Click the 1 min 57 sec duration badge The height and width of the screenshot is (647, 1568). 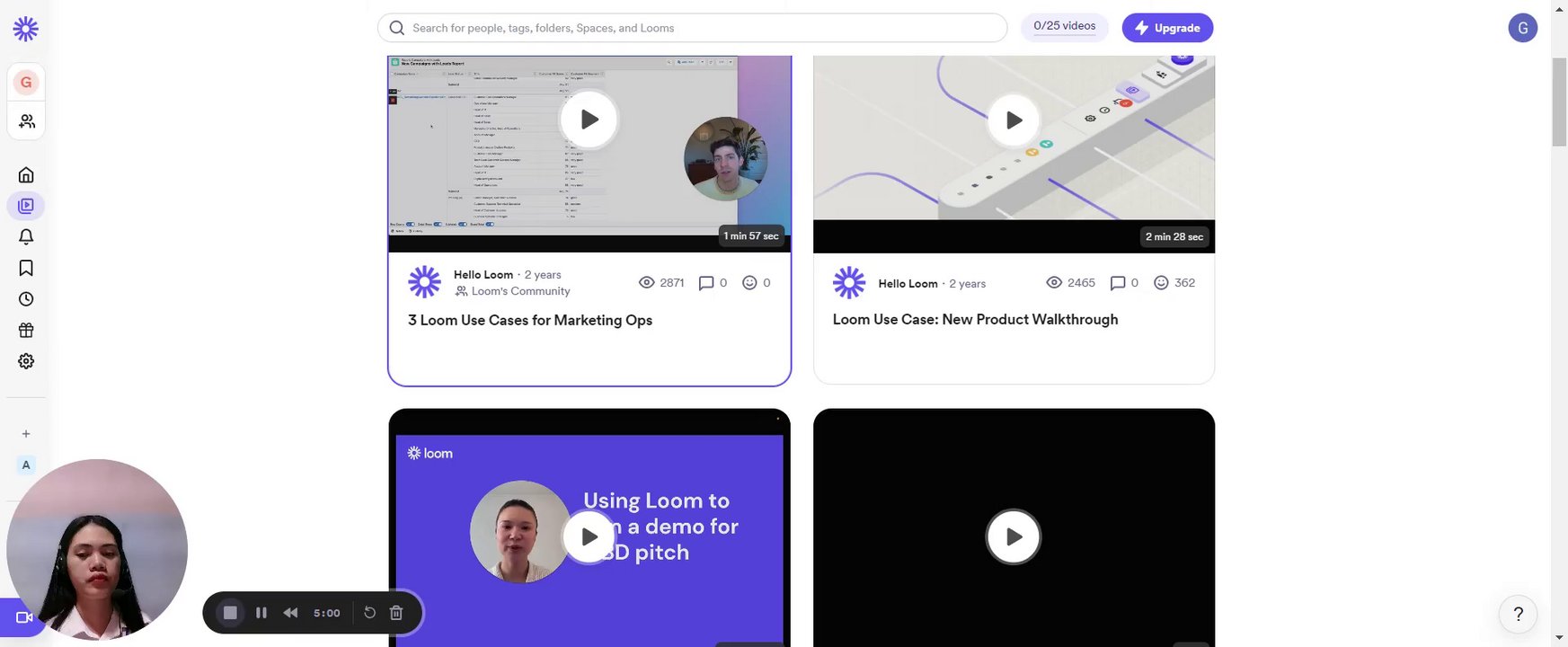tap(751, 235)
